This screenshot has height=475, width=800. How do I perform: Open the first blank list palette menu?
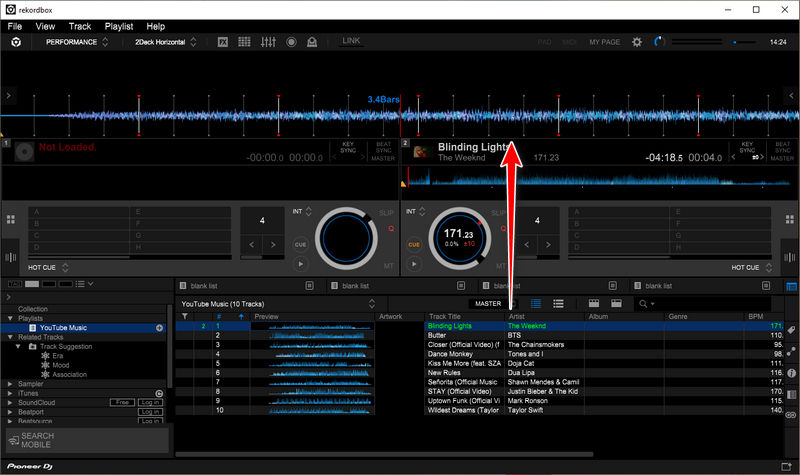[x=309, y=286]
